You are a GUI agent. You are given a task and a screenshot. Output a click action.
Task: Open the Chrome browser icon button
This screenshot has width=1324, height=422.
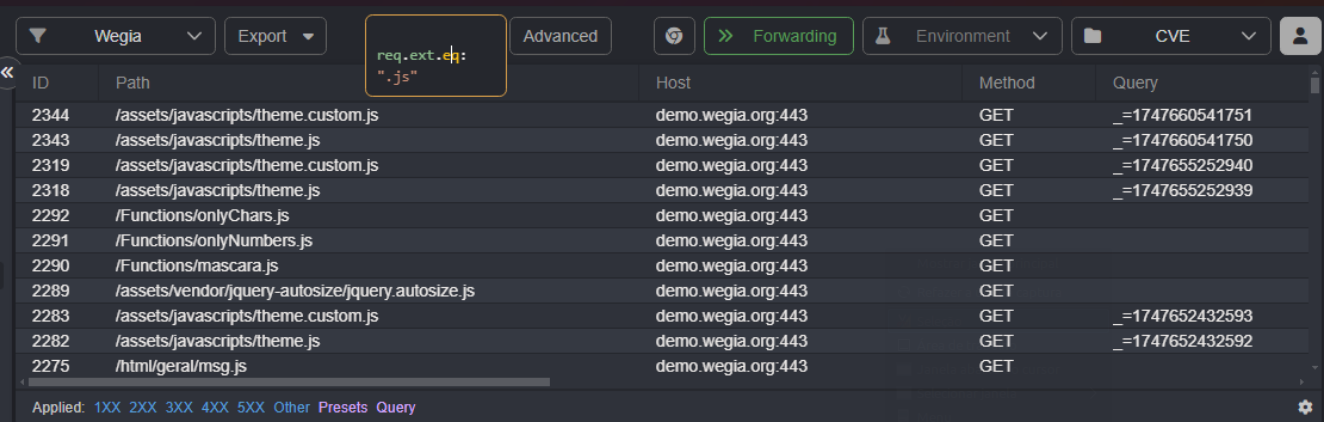pos(674,36)
